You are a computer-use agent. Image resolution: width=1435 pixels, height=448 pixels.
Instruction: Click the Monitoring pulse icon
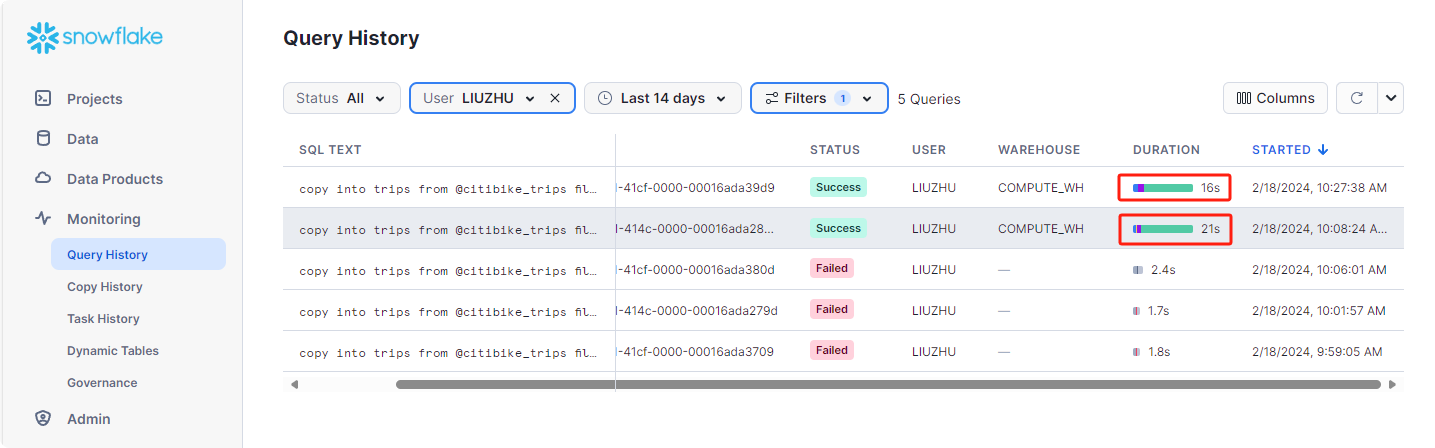click(43, 219)
